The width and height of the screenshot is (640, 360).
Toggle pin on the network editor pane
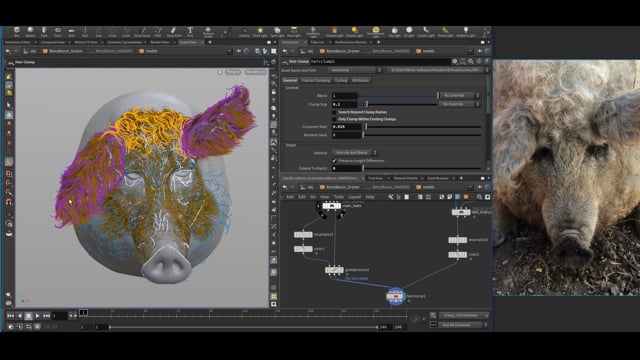point(480,187)
